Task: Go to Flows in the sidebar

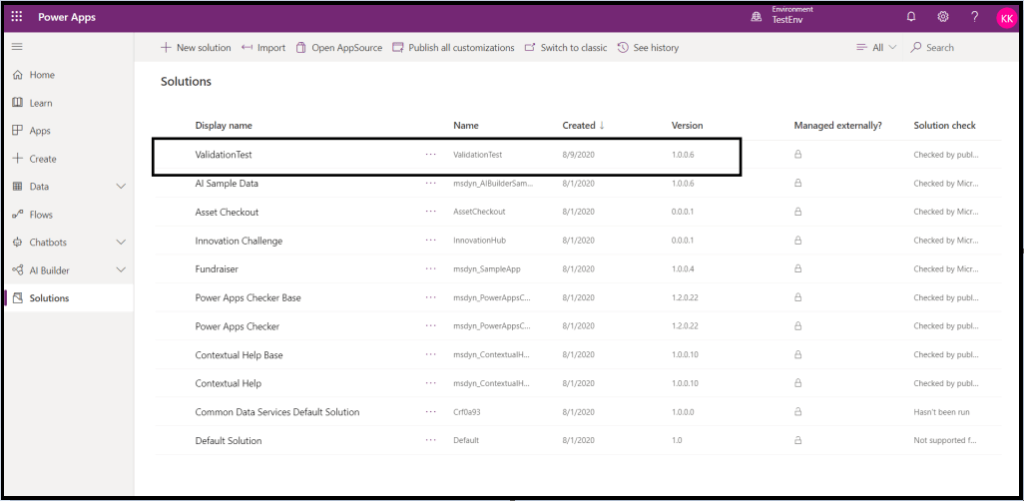Action: pyautogui.click(x=41, y=215)
